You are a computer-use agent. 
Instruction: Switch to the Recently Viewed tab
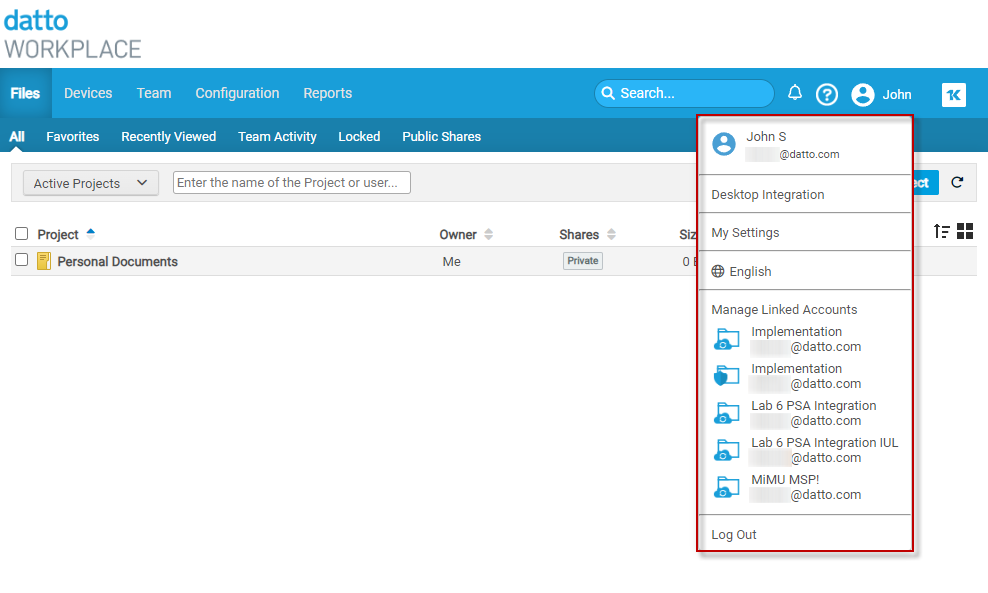pyautogui.click(x=168, y=137)
